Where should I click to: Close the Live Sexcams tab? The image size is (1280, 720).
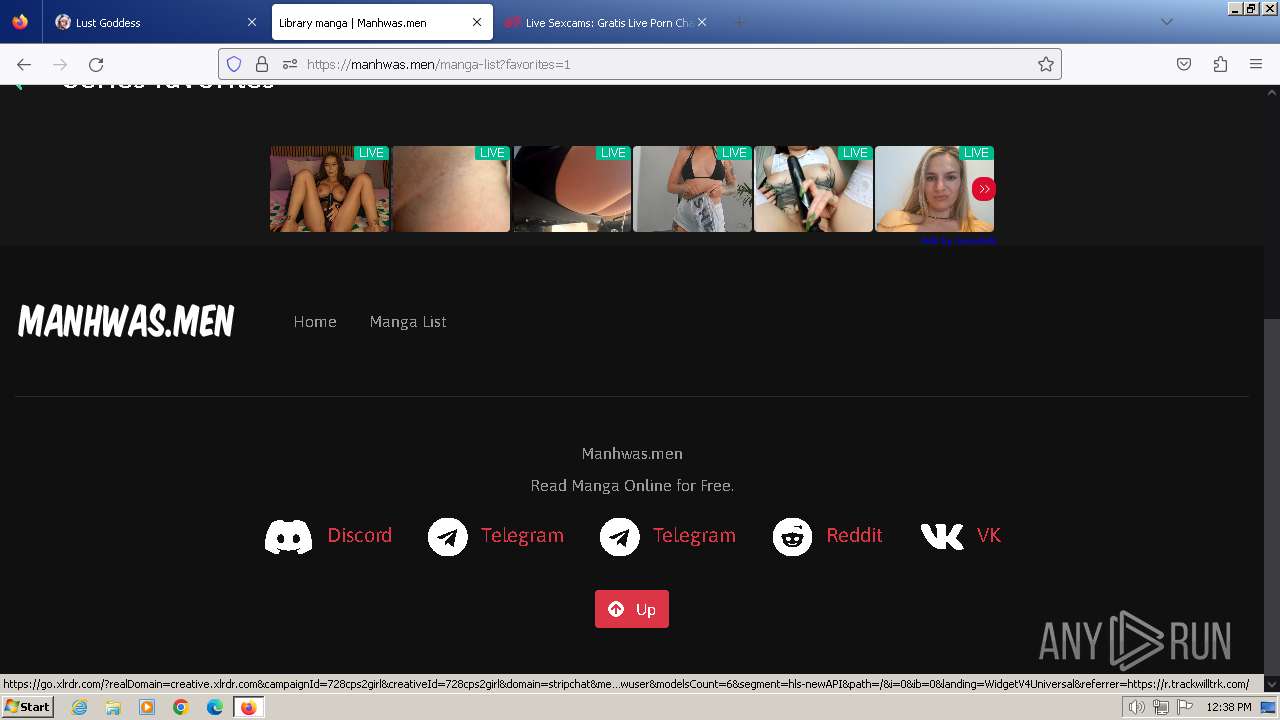coord(702,22)
